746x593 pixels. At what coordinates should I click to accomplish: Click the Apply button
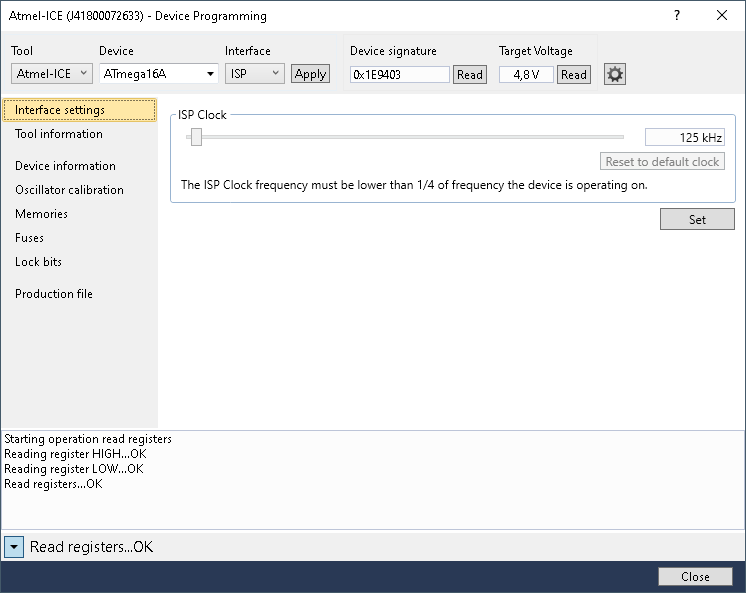[x=310, y=74]
